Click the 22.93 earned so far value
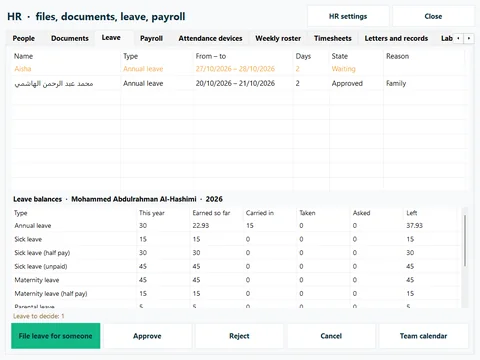 point(201,226)
